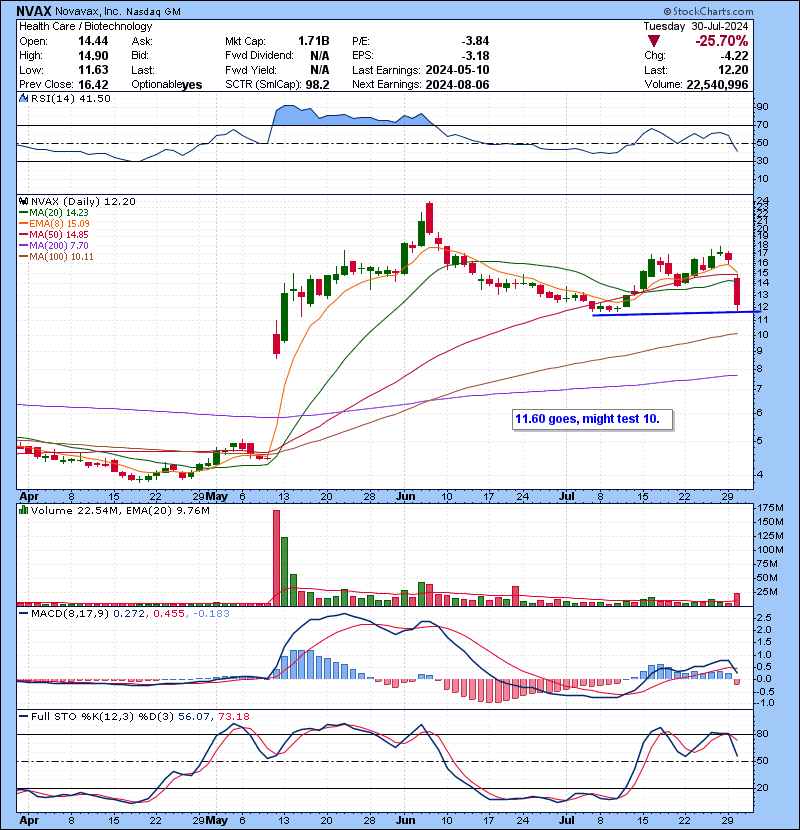Select the Low value 11.63
Screen dimensions: 800x830
pos(93,70)
